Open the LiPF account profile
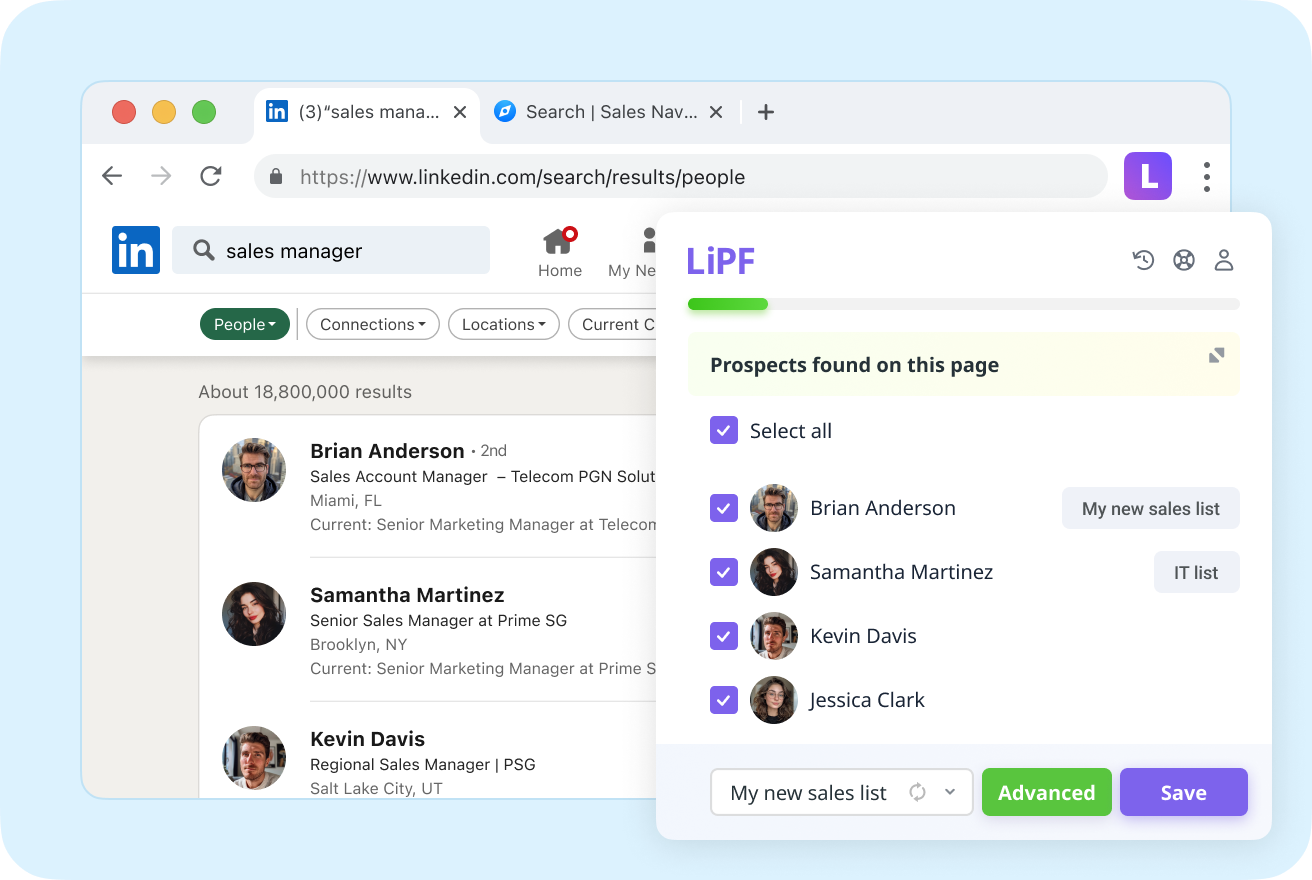Image resolution: width=1312 pixels, height=880 pixels. pos(1224,259)
